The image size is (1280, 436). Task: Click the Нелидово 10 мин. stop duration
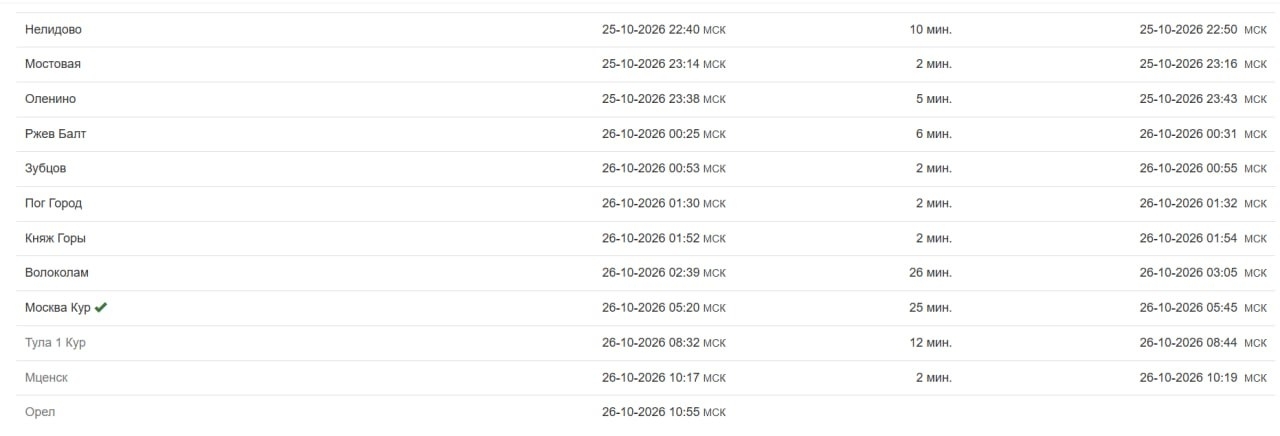click(931, 30)
